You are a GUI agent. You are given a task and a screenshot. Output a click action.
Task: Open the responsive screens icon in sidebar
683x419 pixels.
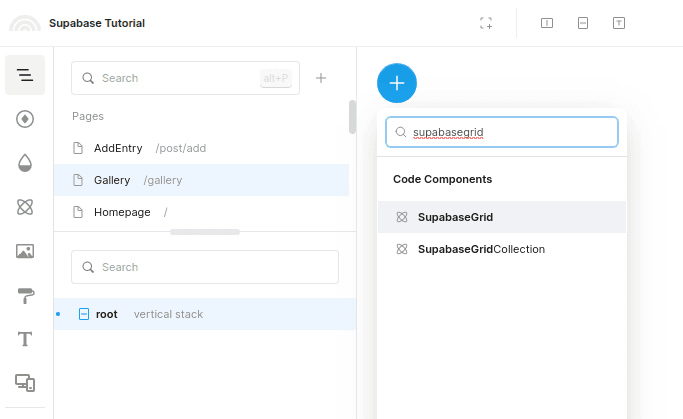(x=25, y=383)
